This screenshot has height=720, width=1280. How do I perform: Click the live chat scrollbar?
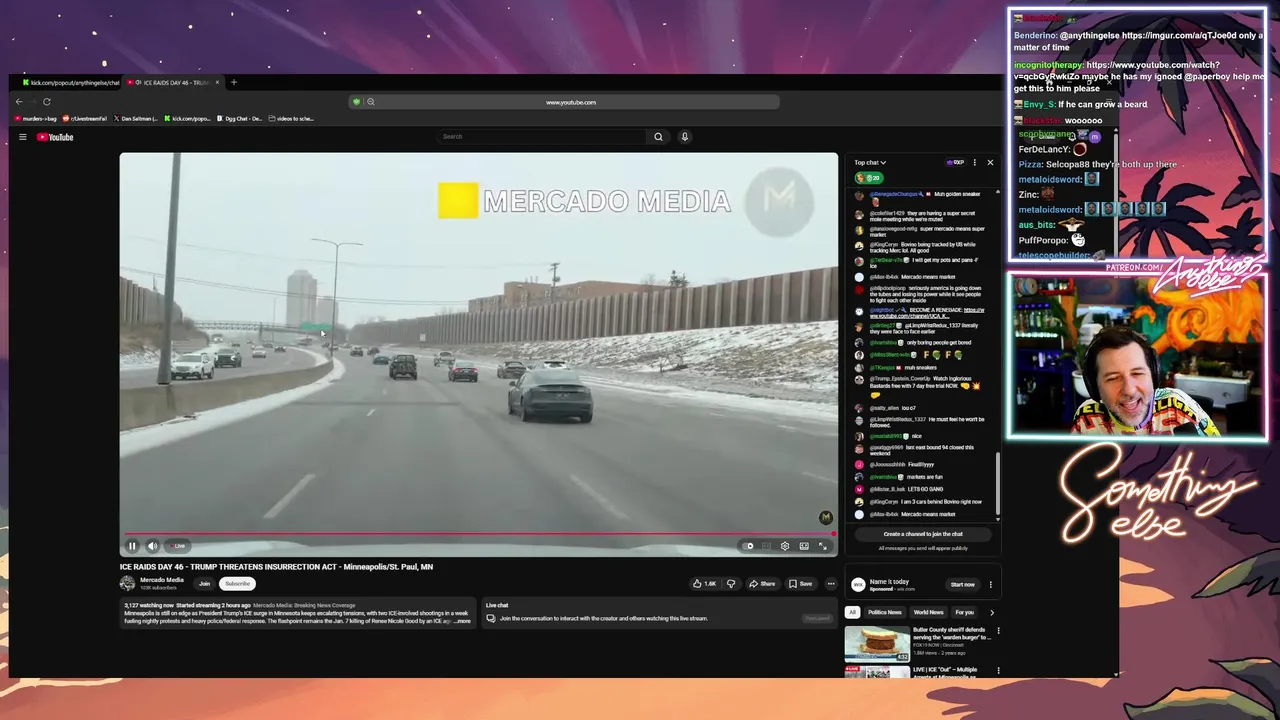point(997,485)
